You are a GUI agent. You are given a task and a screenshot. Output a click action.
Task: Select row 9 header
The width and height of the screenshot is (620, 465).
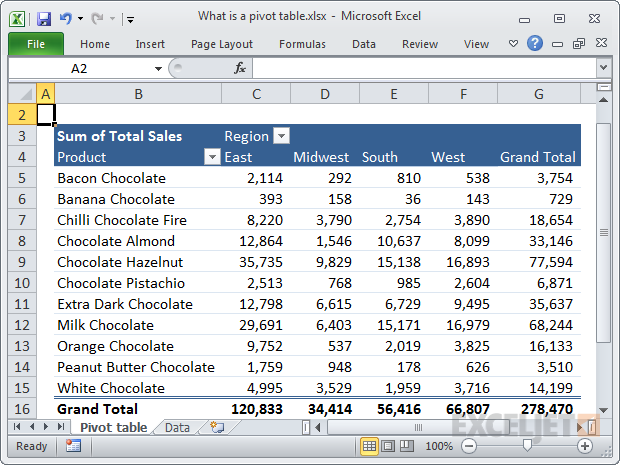[x=22, y=262]
